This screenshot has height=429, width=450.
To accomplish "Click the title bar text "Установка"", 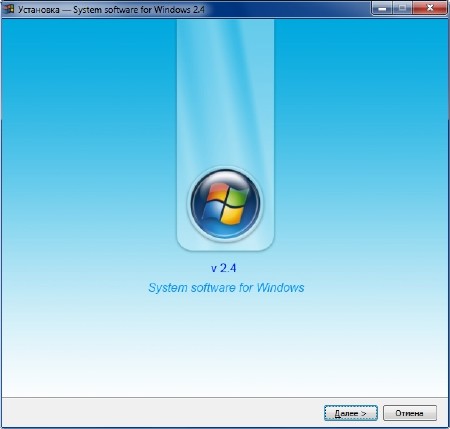I will click(x=39, y=10).
